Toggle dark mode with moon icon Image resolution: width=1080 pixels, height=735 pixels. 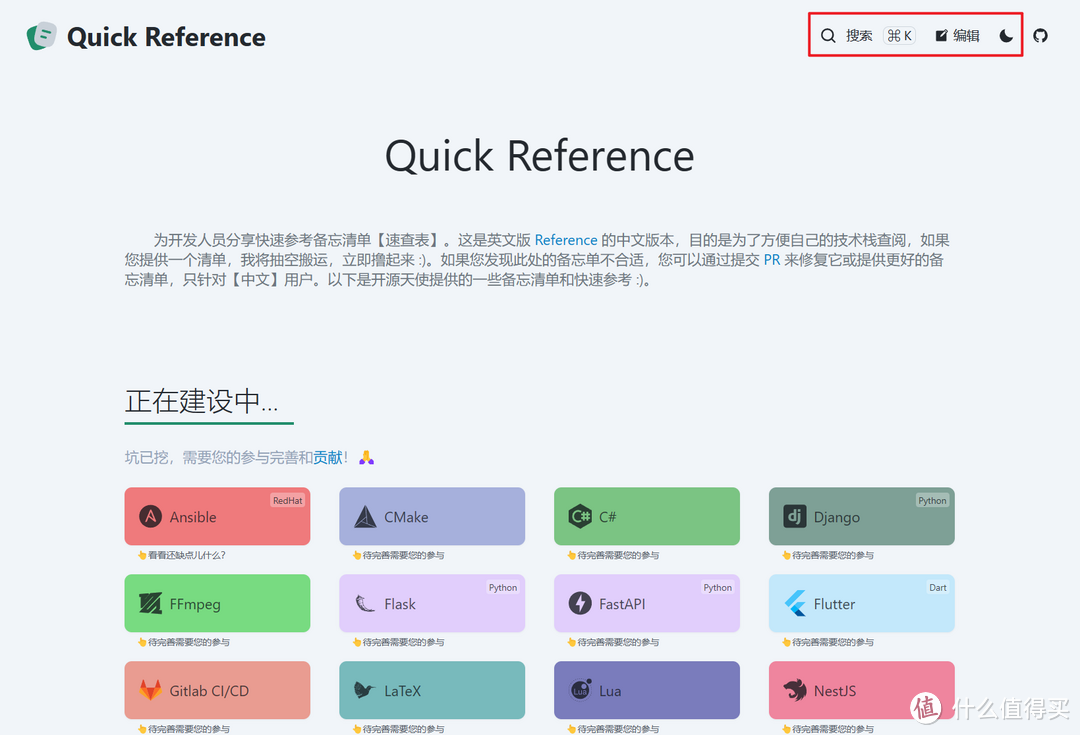[x=1006, y=36]
